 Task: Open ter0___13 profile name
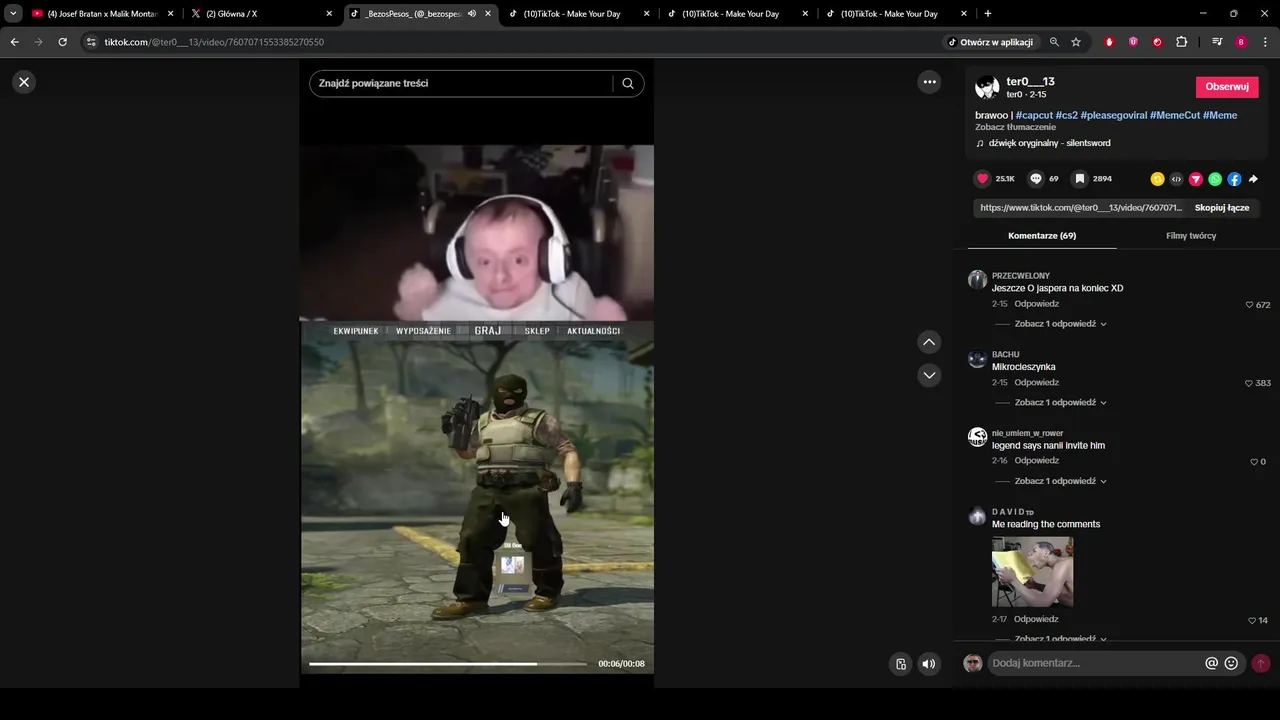1030,82
